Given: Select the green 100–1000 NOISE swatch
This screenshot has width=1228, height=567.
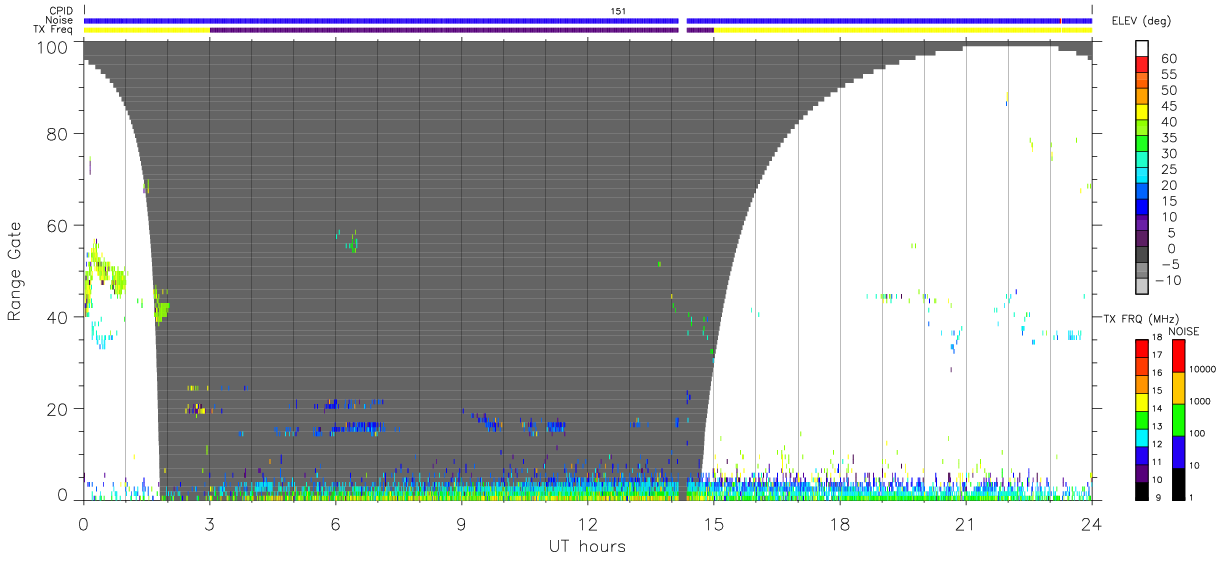Looking at the screenshot, I should [1178, 420].
